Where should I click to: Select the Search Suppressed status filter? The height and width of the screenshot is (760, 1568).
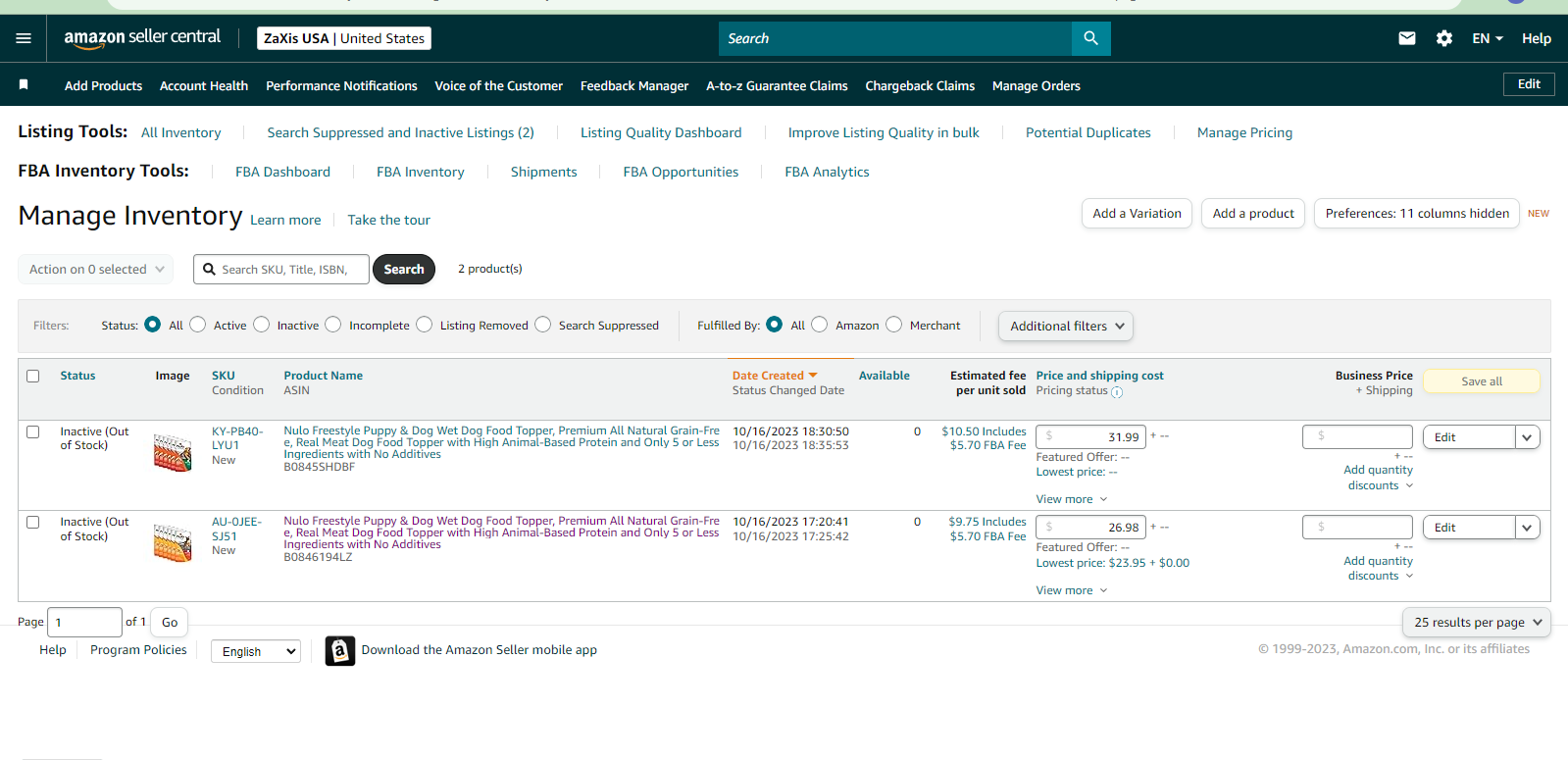[543, 325]
